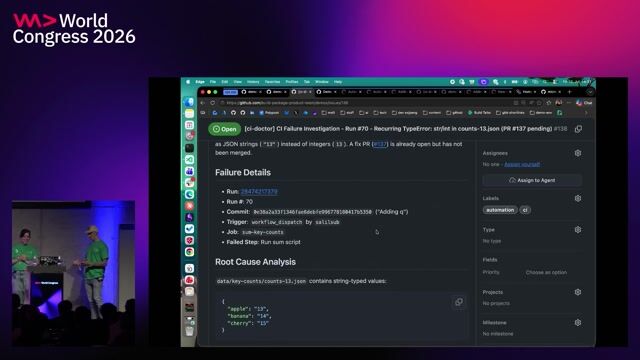Open the Assignees gear settings

coord(578,153)
